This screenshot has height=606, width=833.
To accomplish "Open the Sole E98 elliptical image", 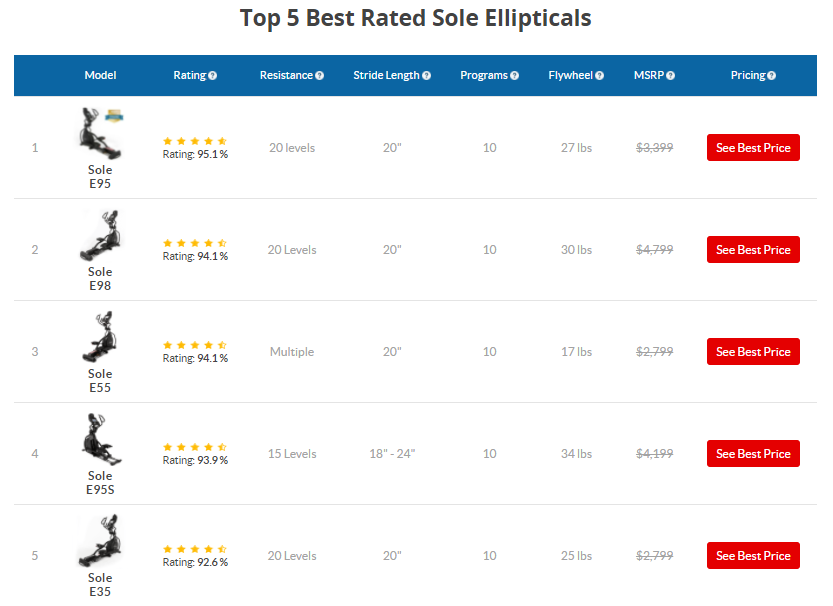I will click(x=100, y=236).
